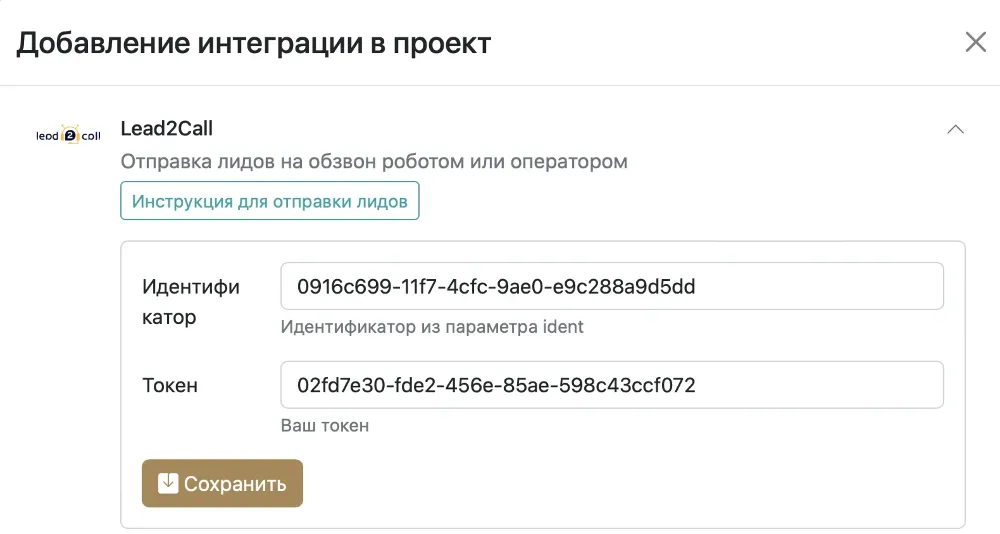Image resolution: width=1000 pixels, height=534 pixels.
Task: Save the integration with Сохранить
Action: click(222, 484)
